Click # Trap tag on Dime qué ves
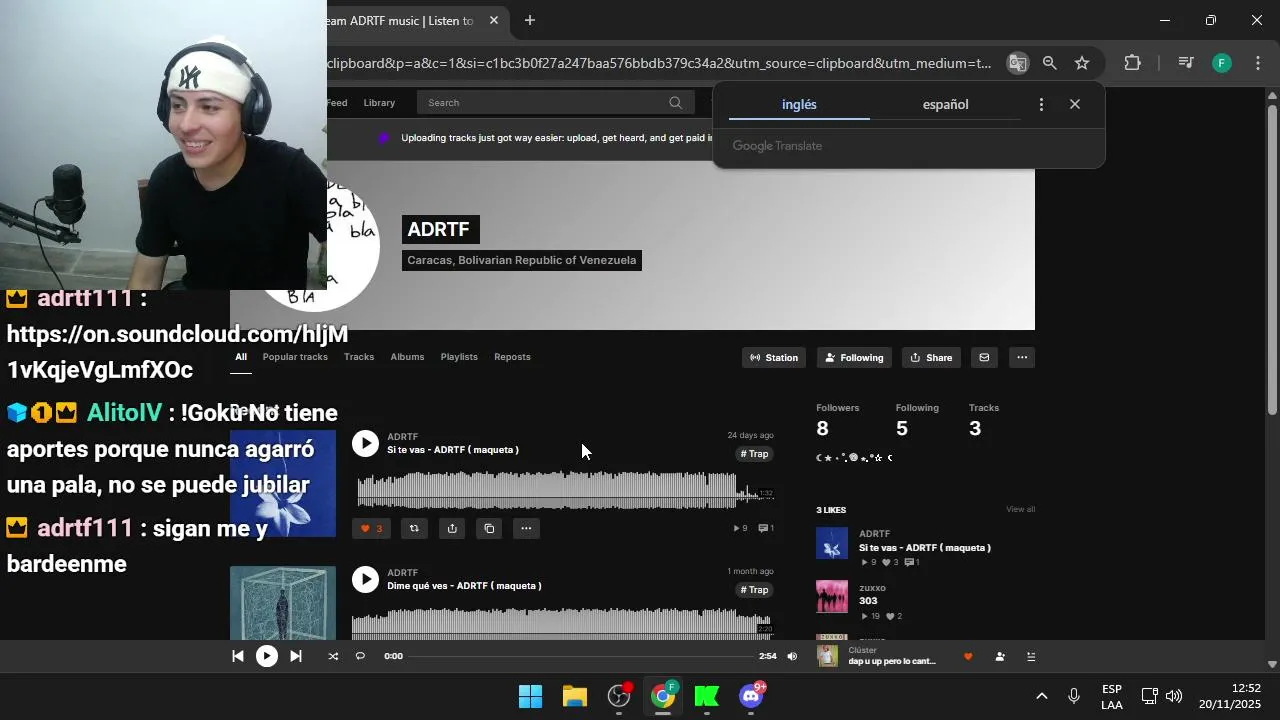The height and width of the screenshot is (720, 1280). tap(755, 590)
